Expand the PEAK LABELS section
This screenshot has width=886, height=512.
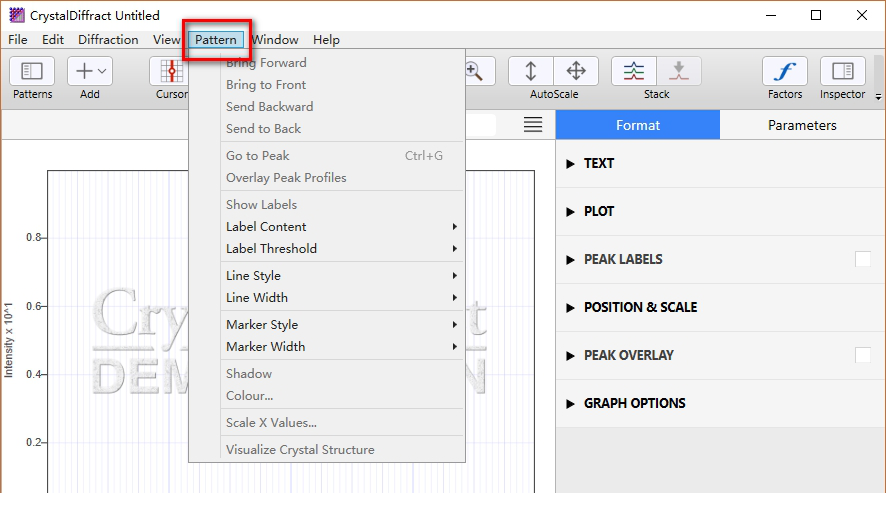570,259
